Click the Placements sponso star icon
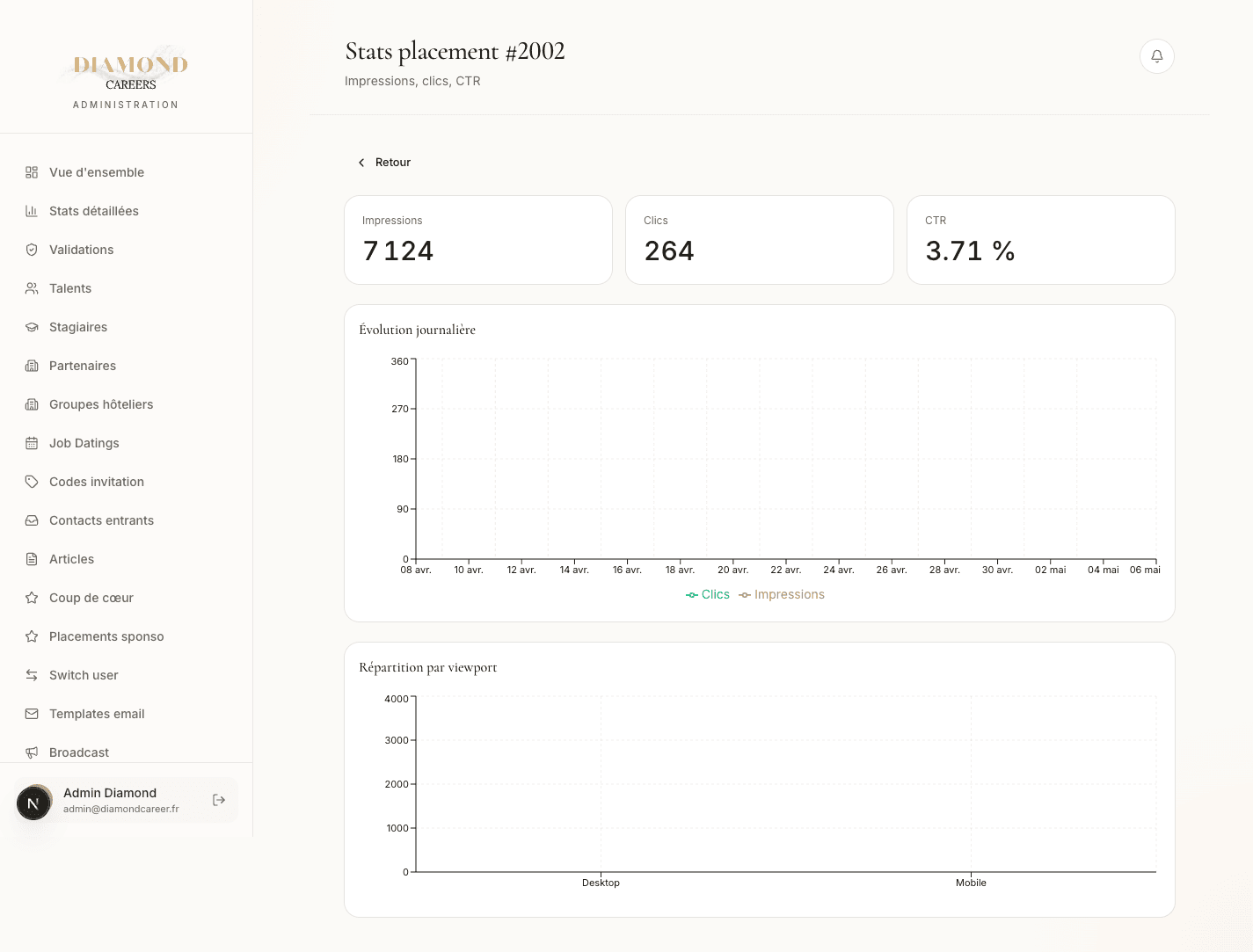 32,636
